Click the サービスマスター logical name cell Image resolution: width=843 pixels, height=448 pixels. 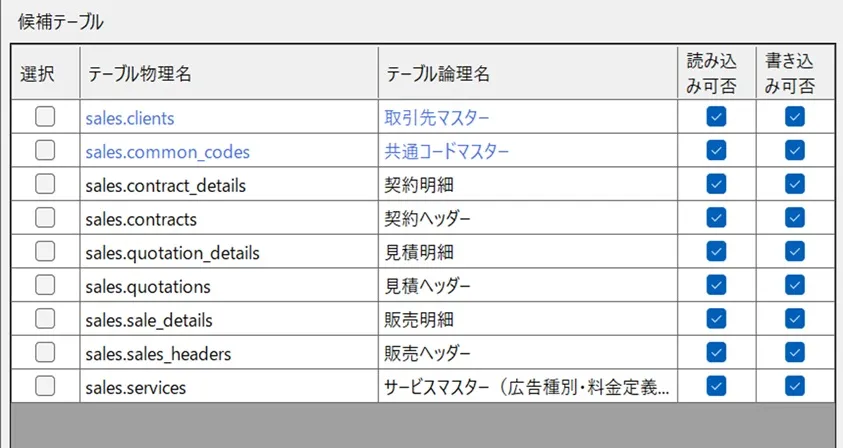(x=528, y=386)
